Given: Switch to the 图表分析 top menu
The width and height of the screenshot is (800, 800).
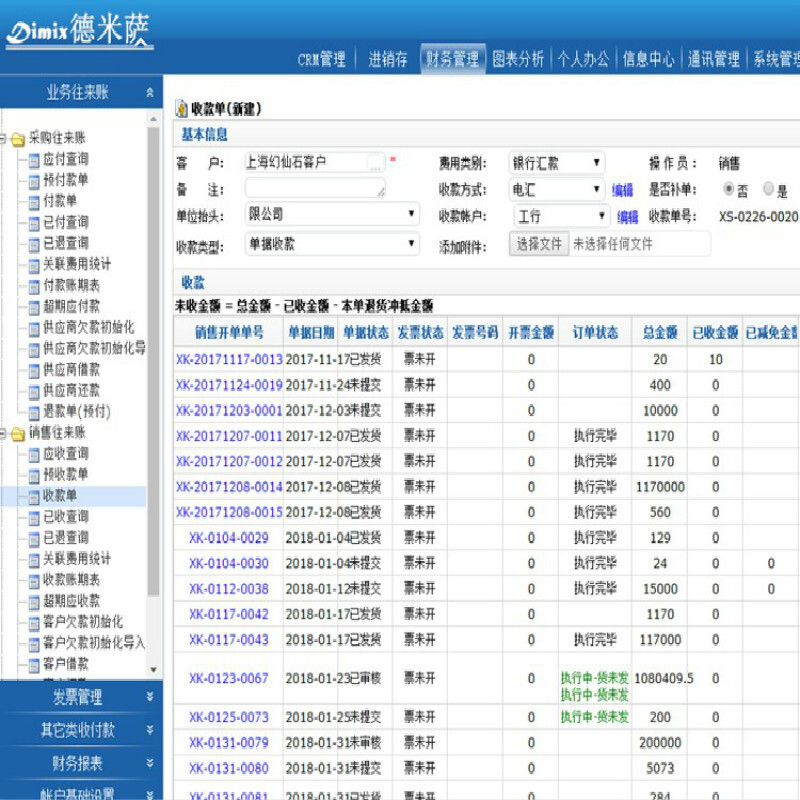Looking at the screenshot, I should [x=518, y=59].
